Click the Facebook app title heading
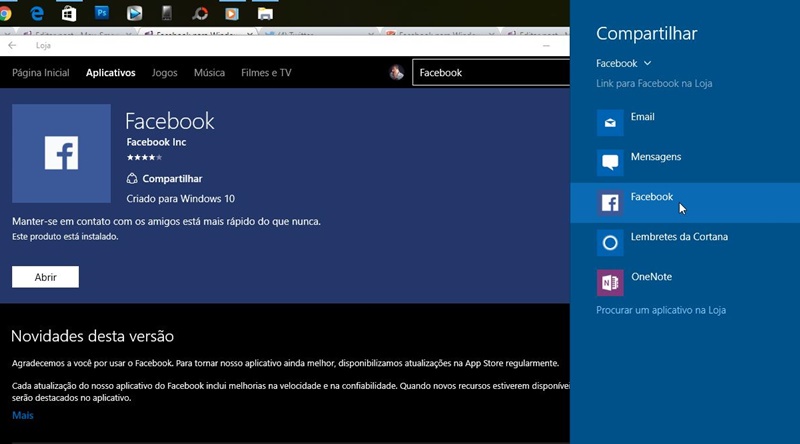The height and width of the screenshot is (444, 800). [169, 121]
